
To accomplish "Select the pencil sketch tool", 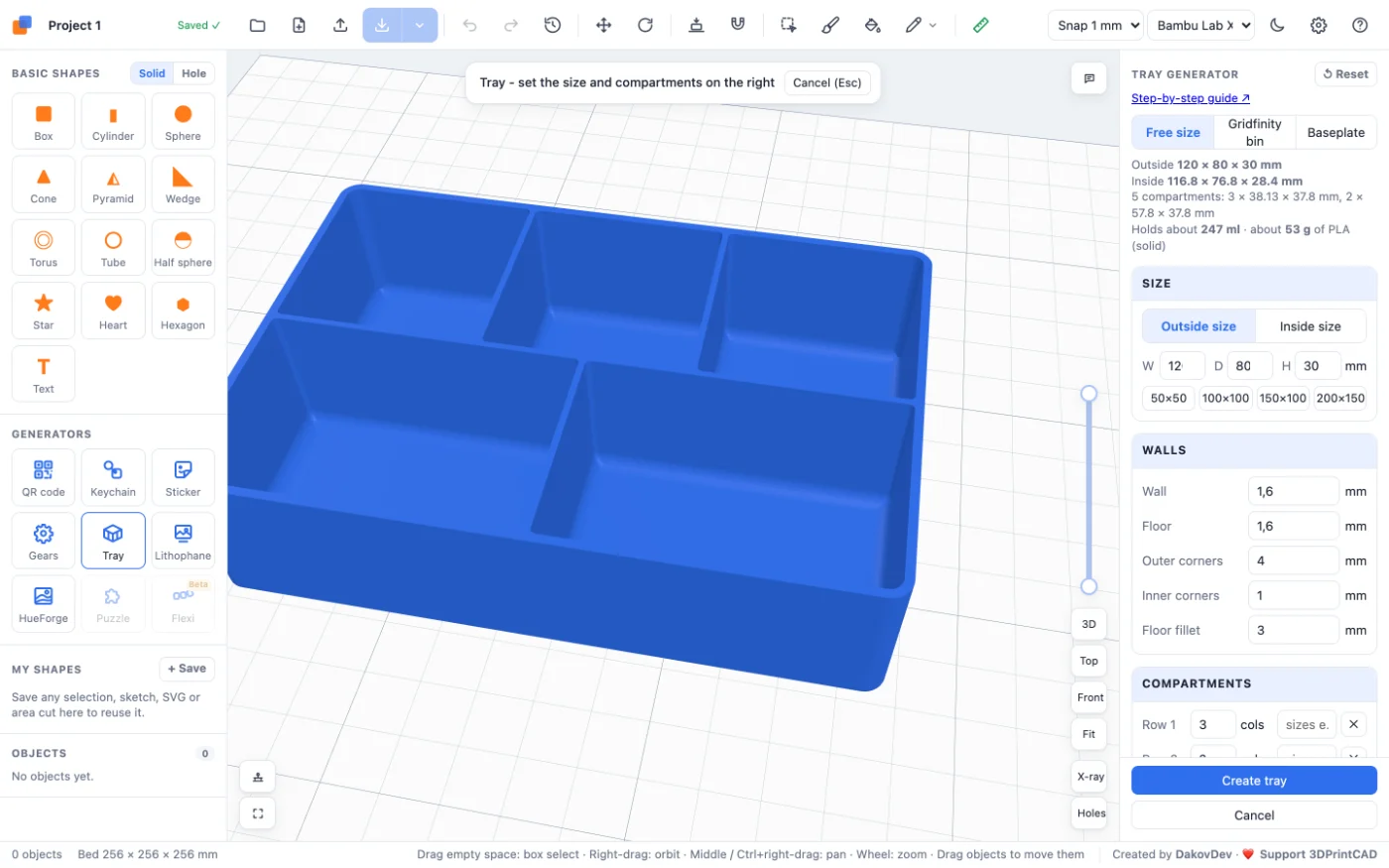I will [914, 26].
